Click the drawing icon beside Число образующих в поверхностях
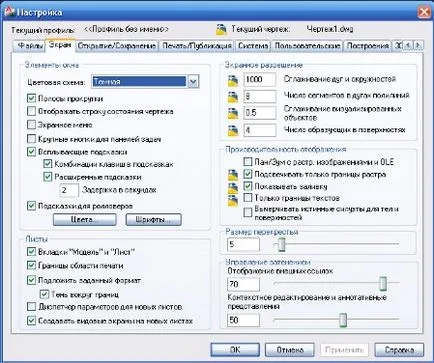This screenshot has width=434, height=363. [233, 130]
